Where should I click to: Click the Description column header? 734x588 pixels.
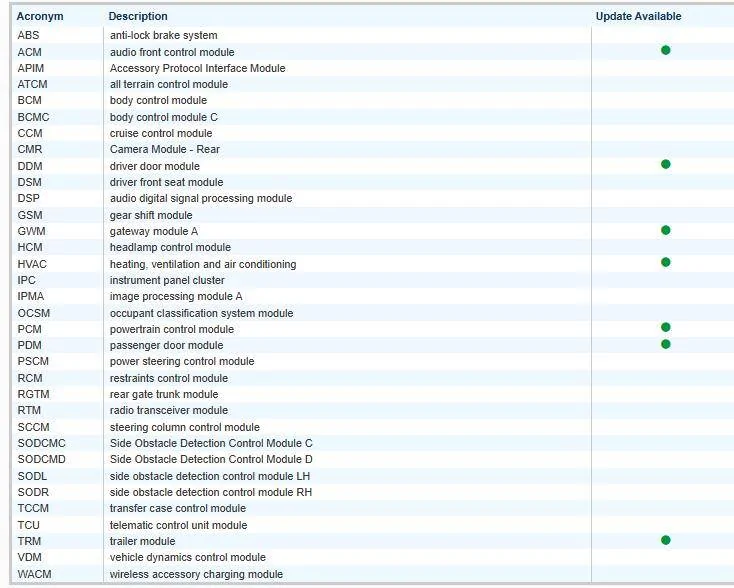(138, 16)
